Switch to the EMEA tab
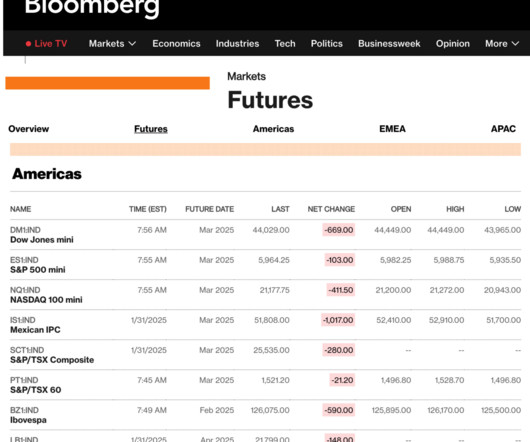 [x=392, y=129]
